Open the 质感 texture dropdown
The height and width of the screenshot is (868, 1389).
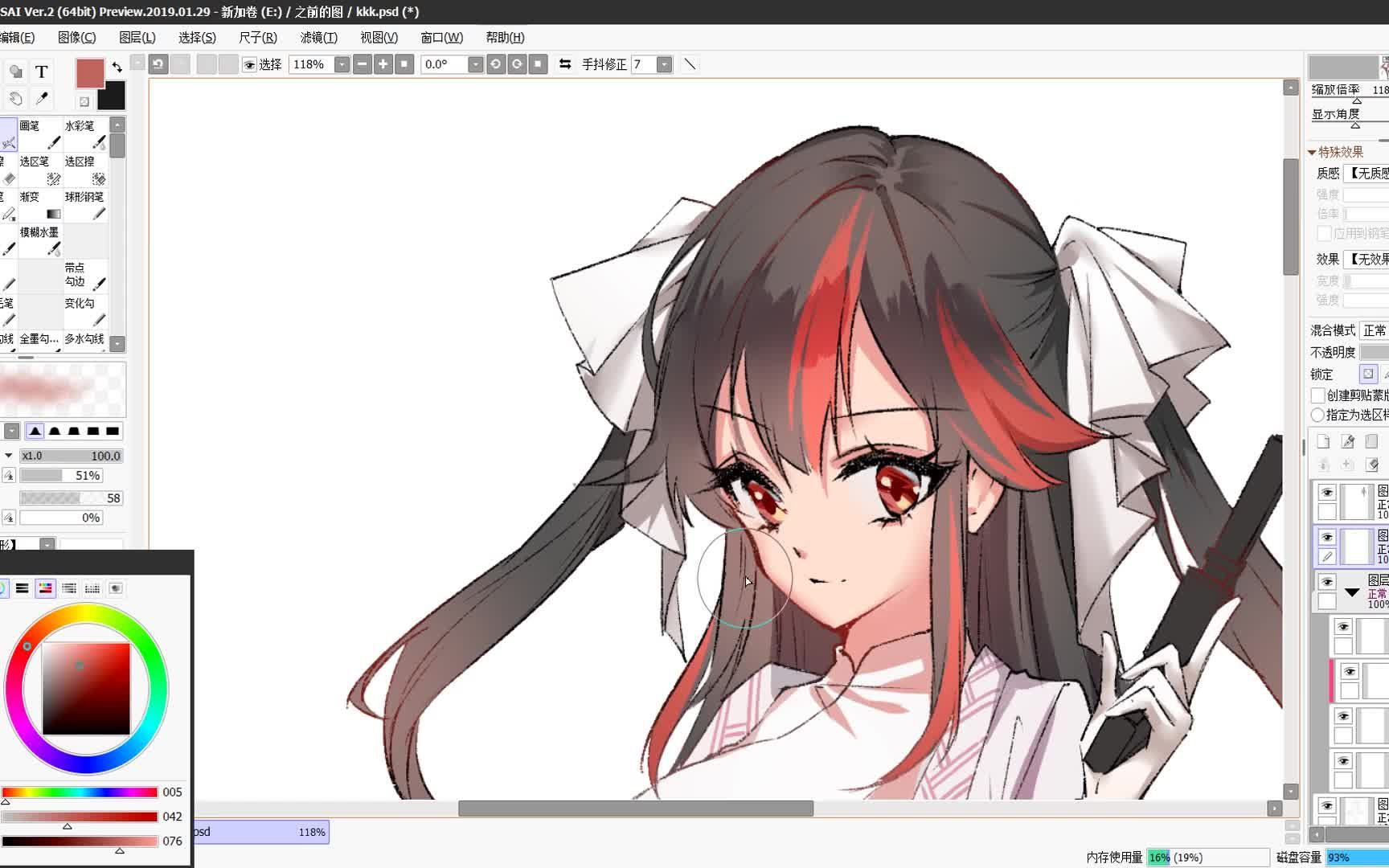pyautogui.click(x=1366, y=173)
